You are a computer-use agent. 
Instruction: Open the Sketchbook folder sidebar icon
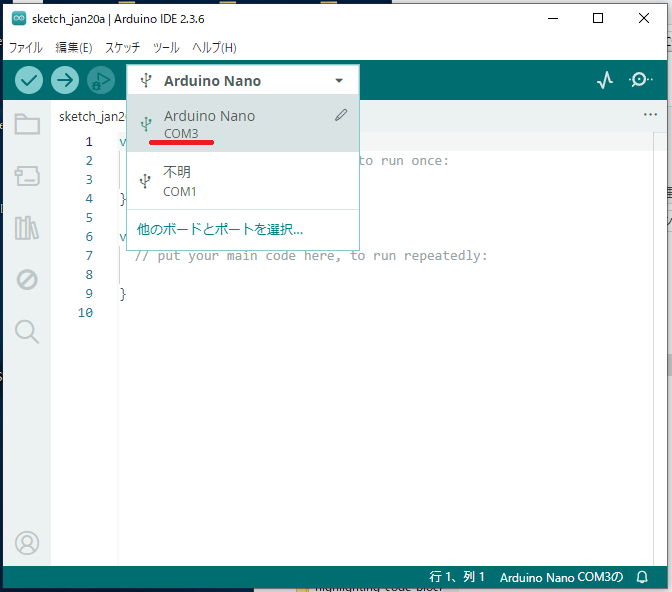pyautogui.click(x=27, y=125)
